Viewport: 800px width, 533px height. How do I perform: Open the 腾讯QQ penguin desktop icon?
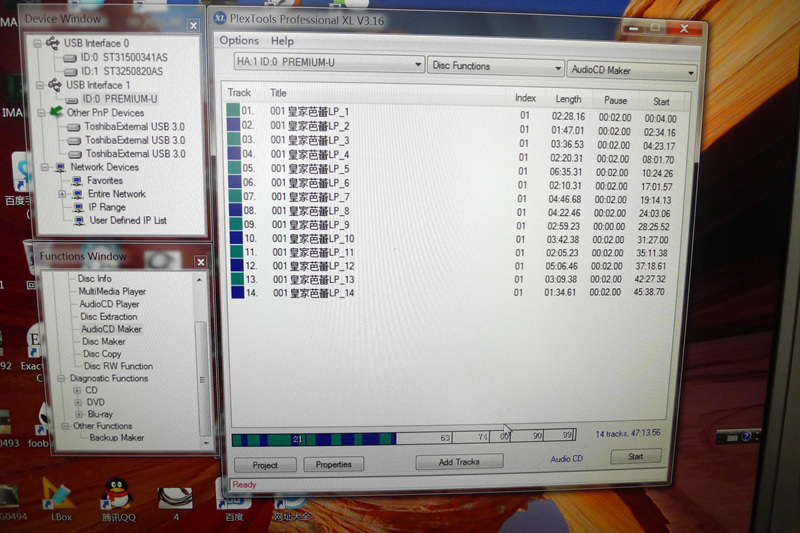118,494
